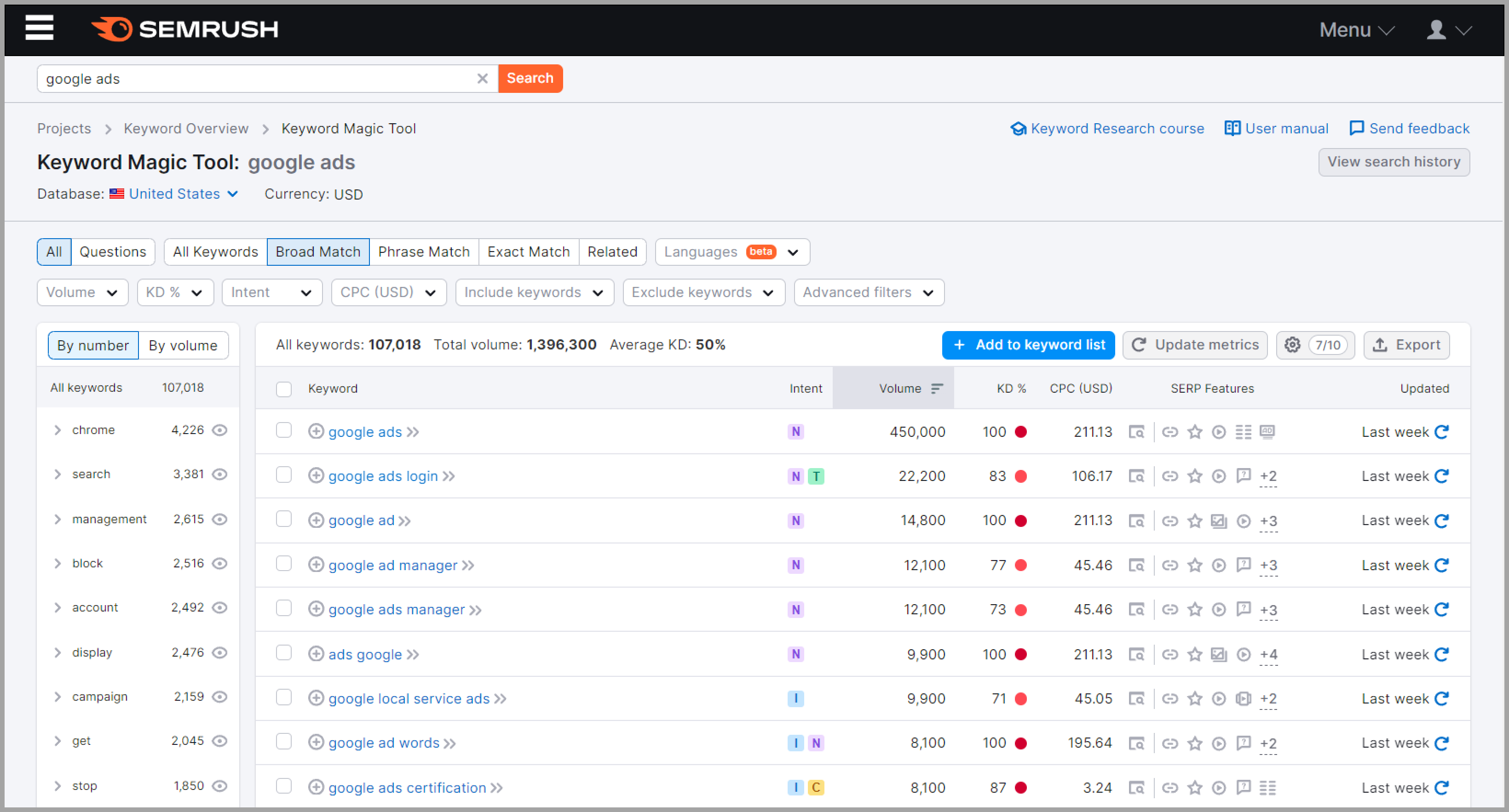Select the Exact Match tab
1509x812 pixels.
pos(529,252)
